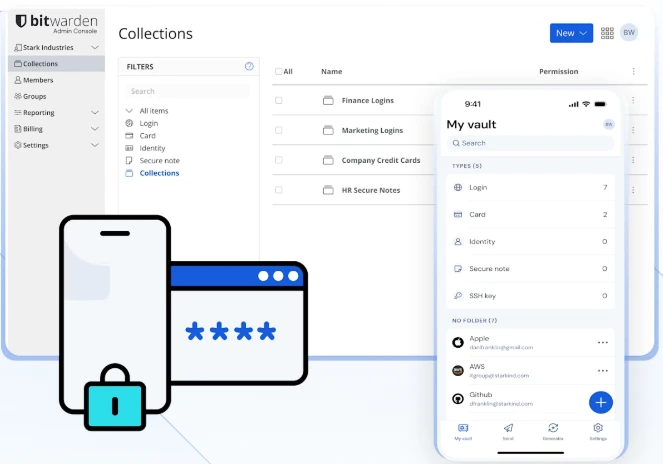Go to Groups in the sidebar
Viewport: 663px width, 464px height.
[x=35, y=96]
